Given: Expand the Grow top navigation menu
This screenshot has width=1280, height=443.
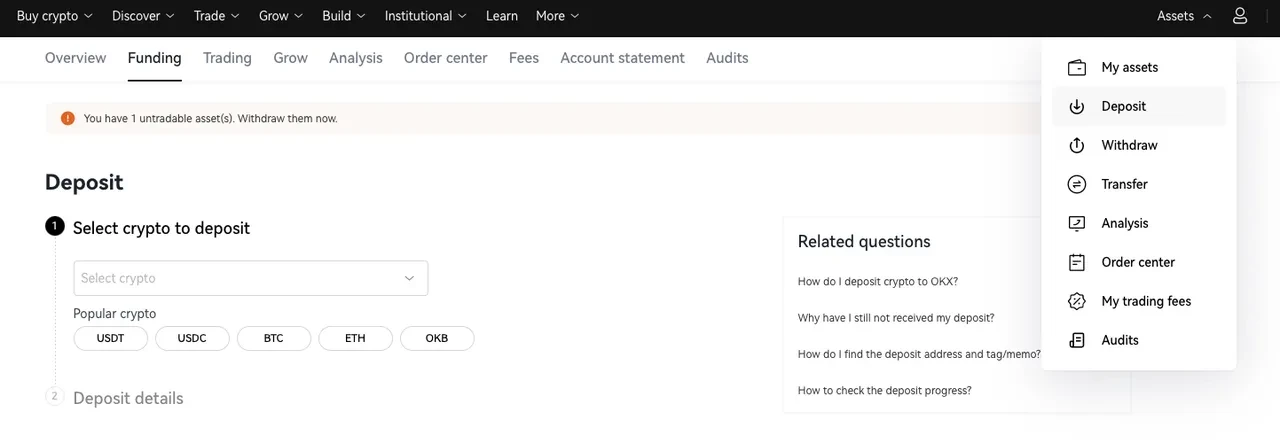Looking at the screenshot, I should [x=281, y=16].
